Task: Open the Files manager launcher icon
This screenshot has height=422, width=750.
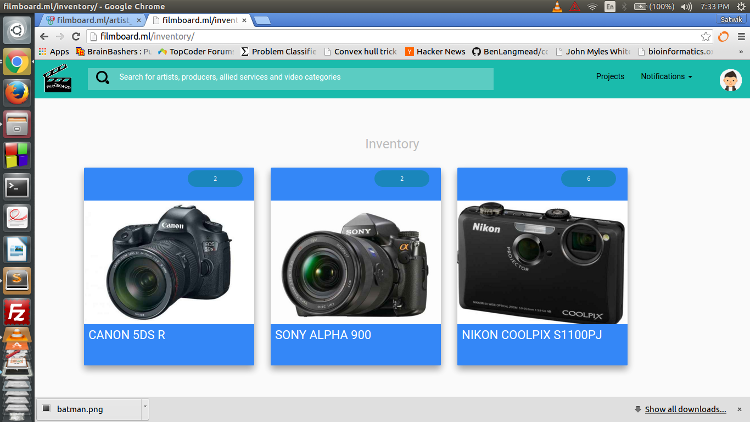Action: pyautogui.click(x=17, y=124)
